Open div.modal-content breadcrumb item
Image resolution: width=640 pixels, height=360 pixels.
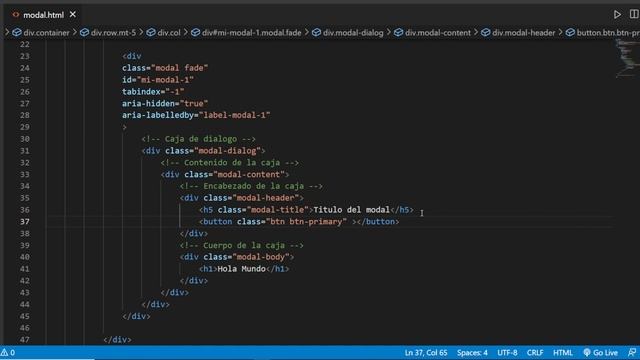pyautogui.click(x=438, y=33)
